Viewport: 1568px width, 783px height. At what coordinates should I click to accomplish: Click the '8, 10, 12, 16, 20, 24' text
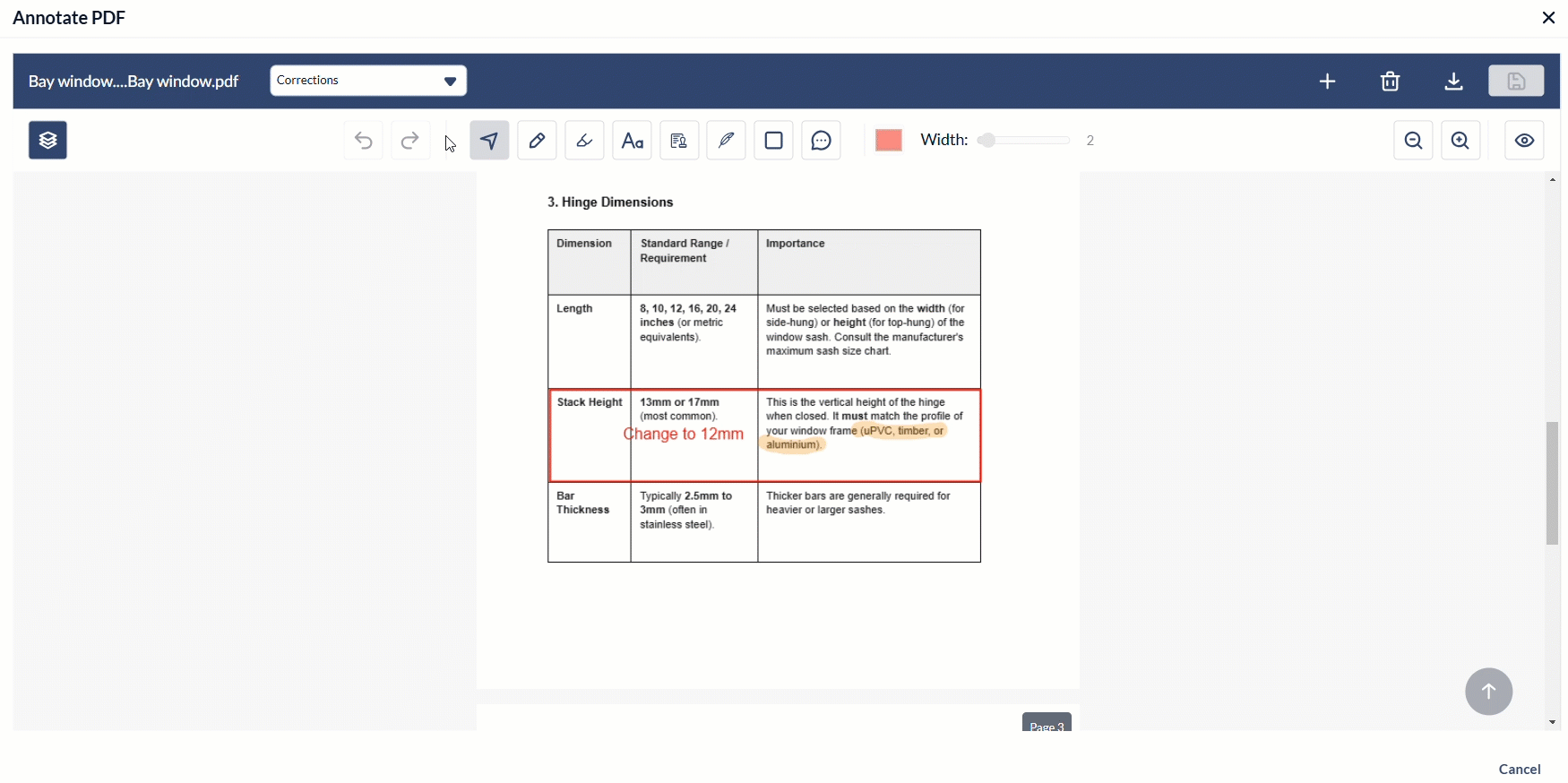[688, 308]
